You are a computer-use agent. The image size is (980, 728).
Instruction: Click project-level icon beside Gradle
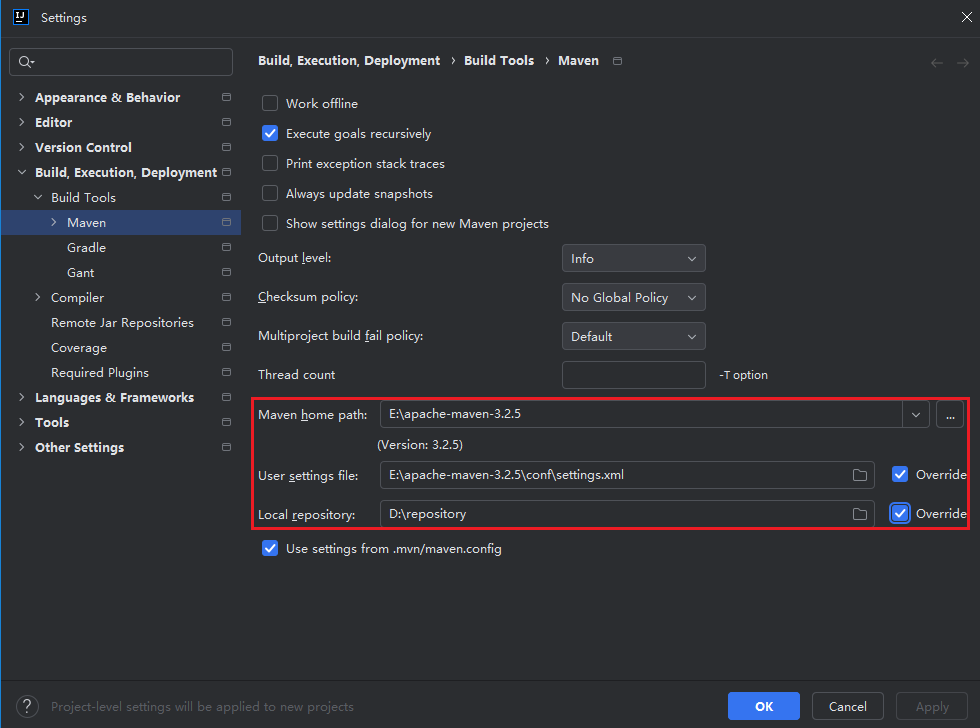(226, 247)
